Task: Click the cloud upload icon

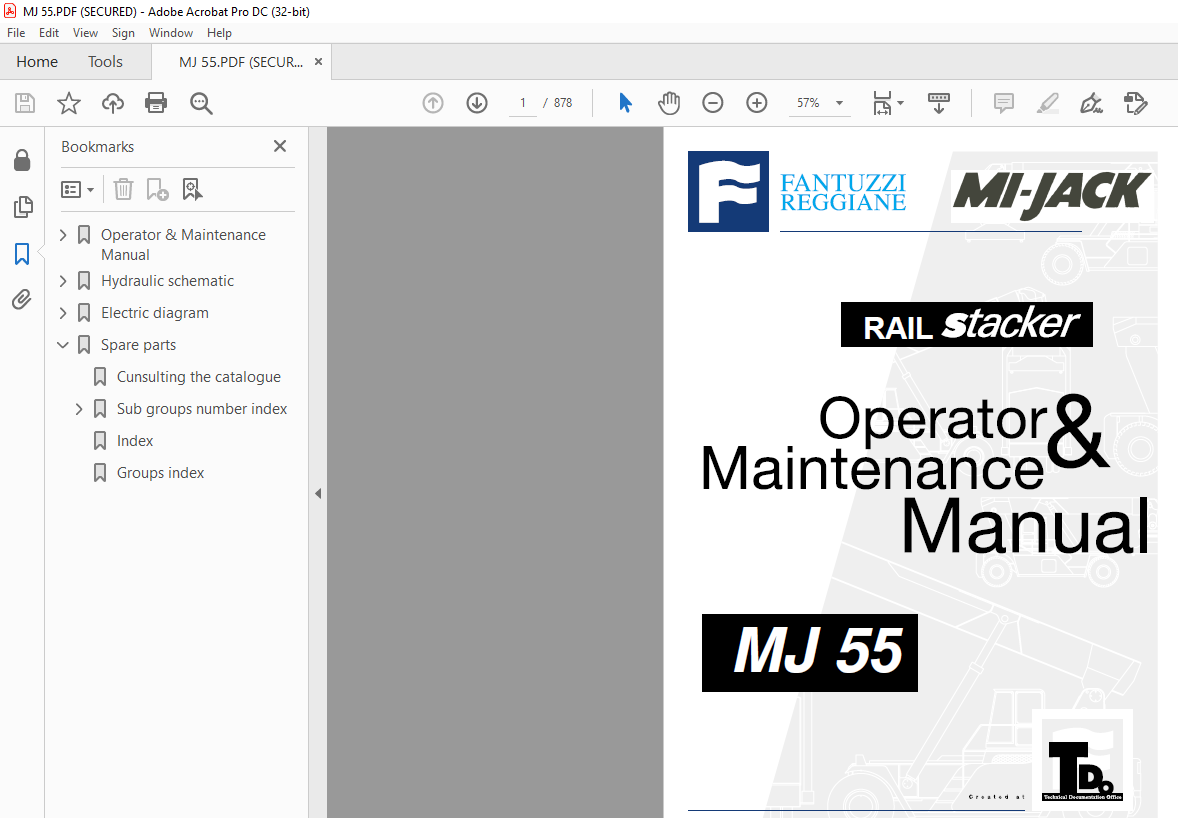Action: 113,103
